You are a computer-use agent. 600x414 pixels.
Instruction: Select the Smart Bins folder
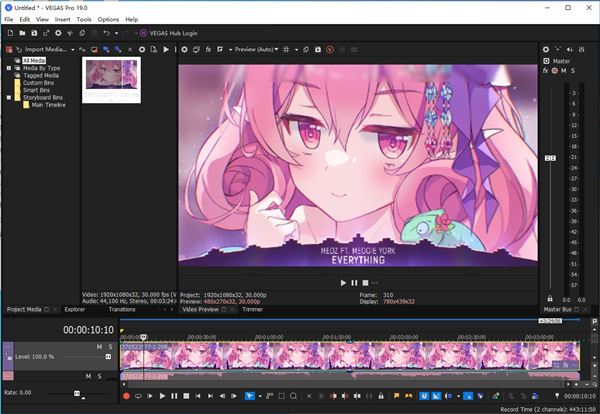(36, 90)
